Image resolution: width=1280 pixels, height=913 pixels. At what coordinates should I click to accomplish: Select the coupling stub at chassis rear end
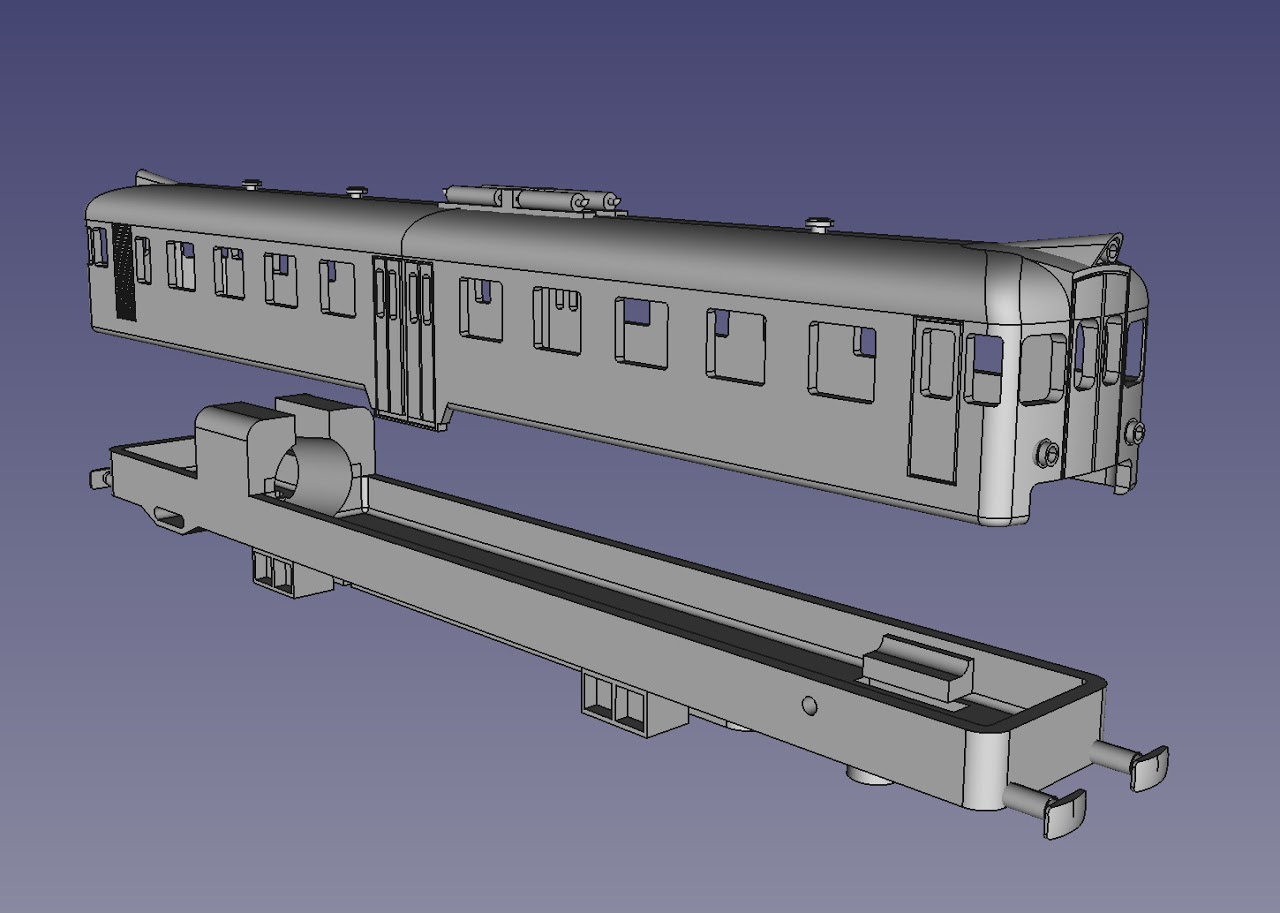[99, 479]
